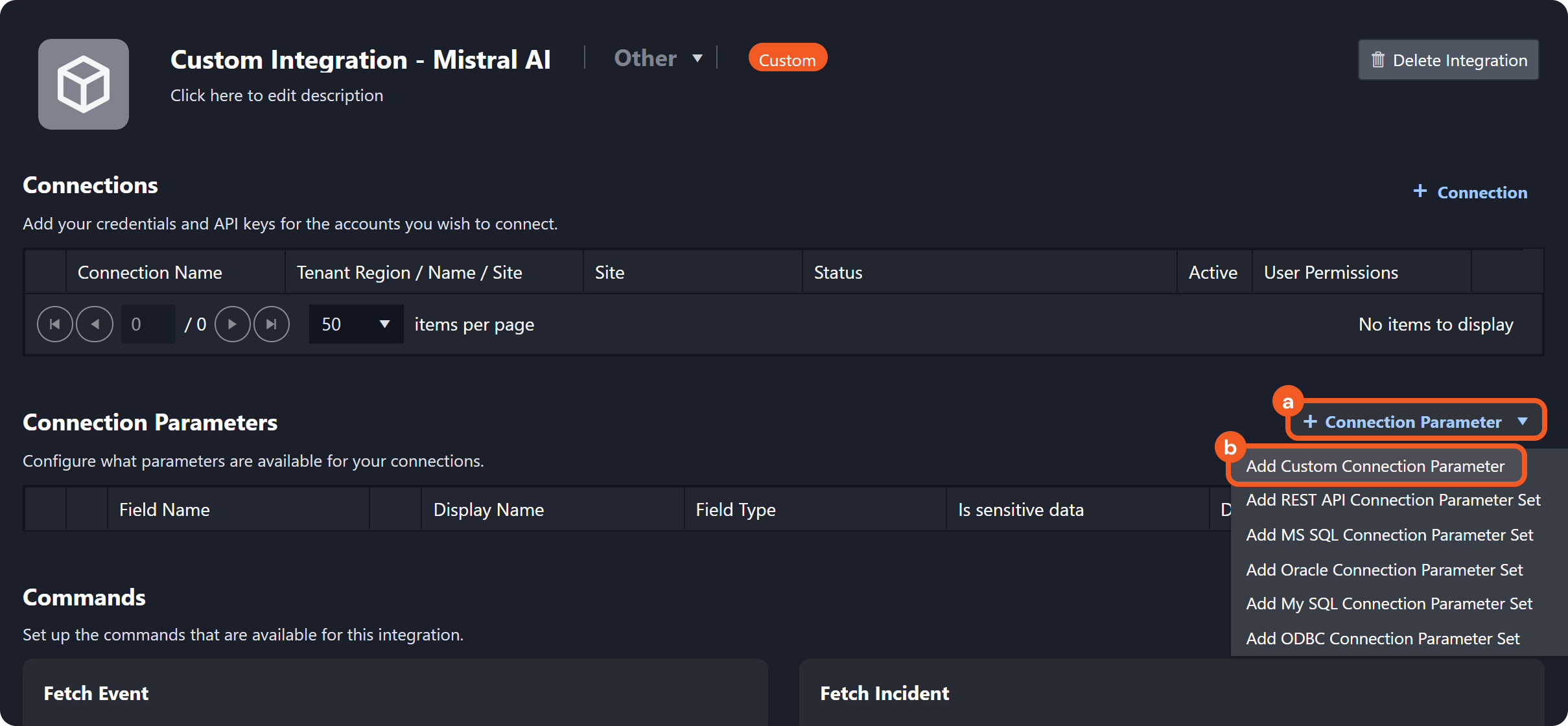The image size is (1568, 726).
Task: Open items per page dropdown
Action: 356,324
